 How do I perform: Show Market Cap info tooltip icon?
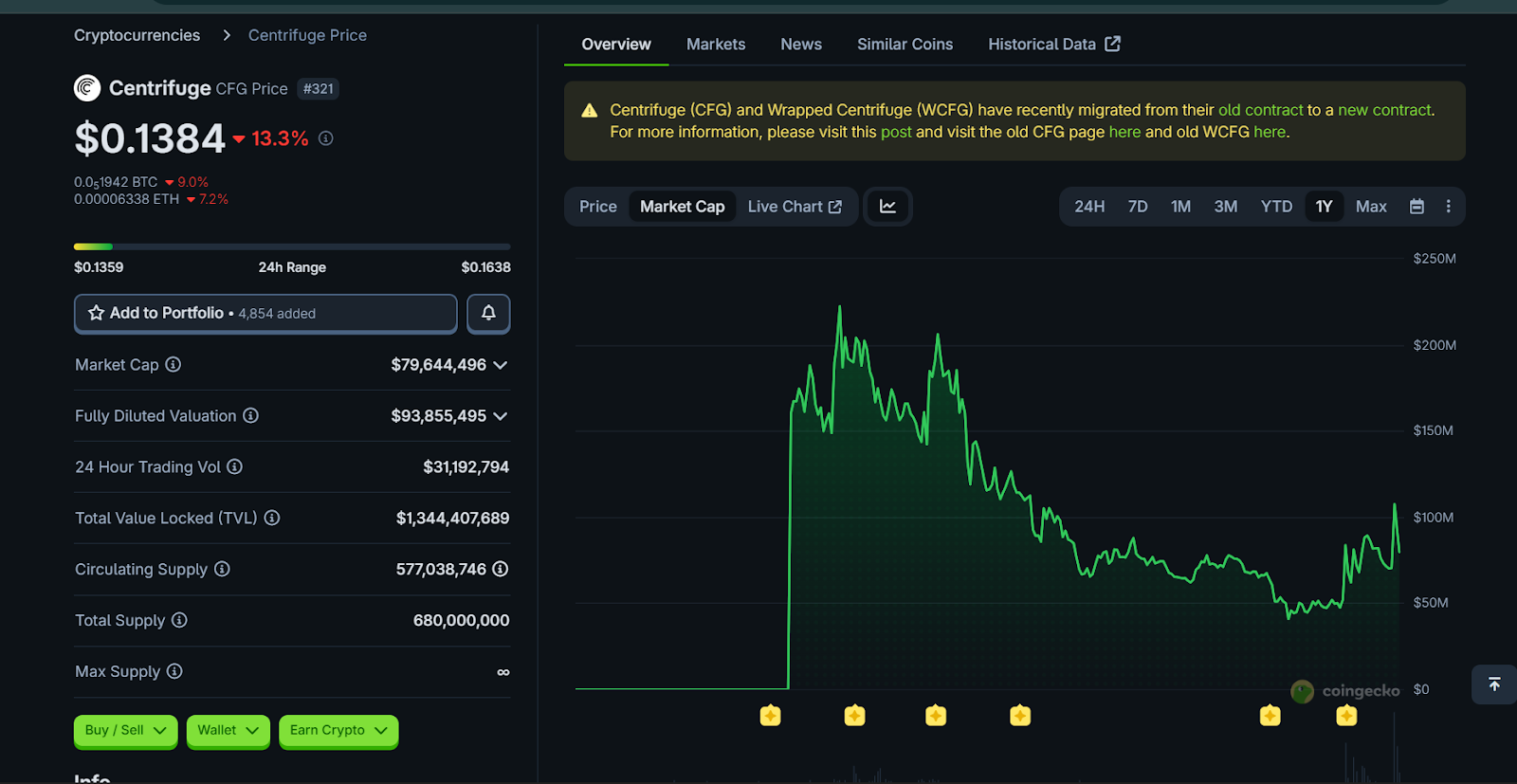click(x=174, y=364)
